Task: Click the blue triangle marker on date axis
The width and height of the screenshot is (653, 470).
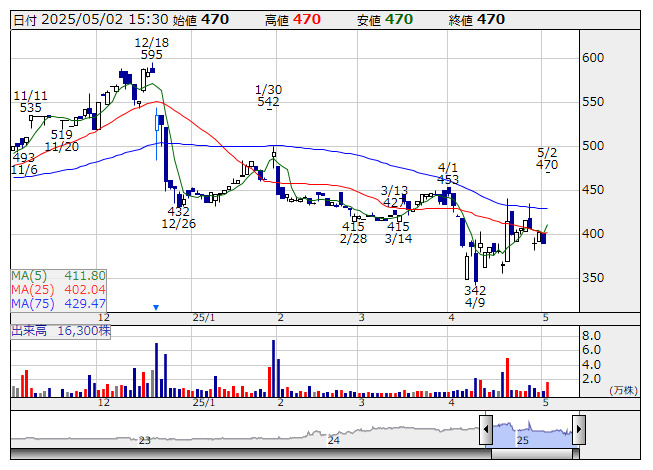Action: 156,308
